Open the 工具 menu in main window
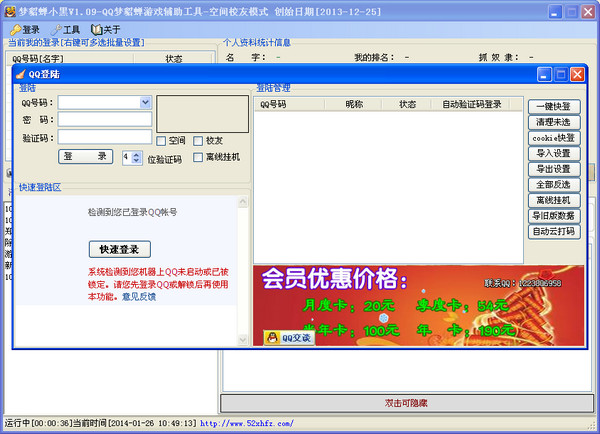The width and height of the screenshot is (600, 434). [65, 29]
